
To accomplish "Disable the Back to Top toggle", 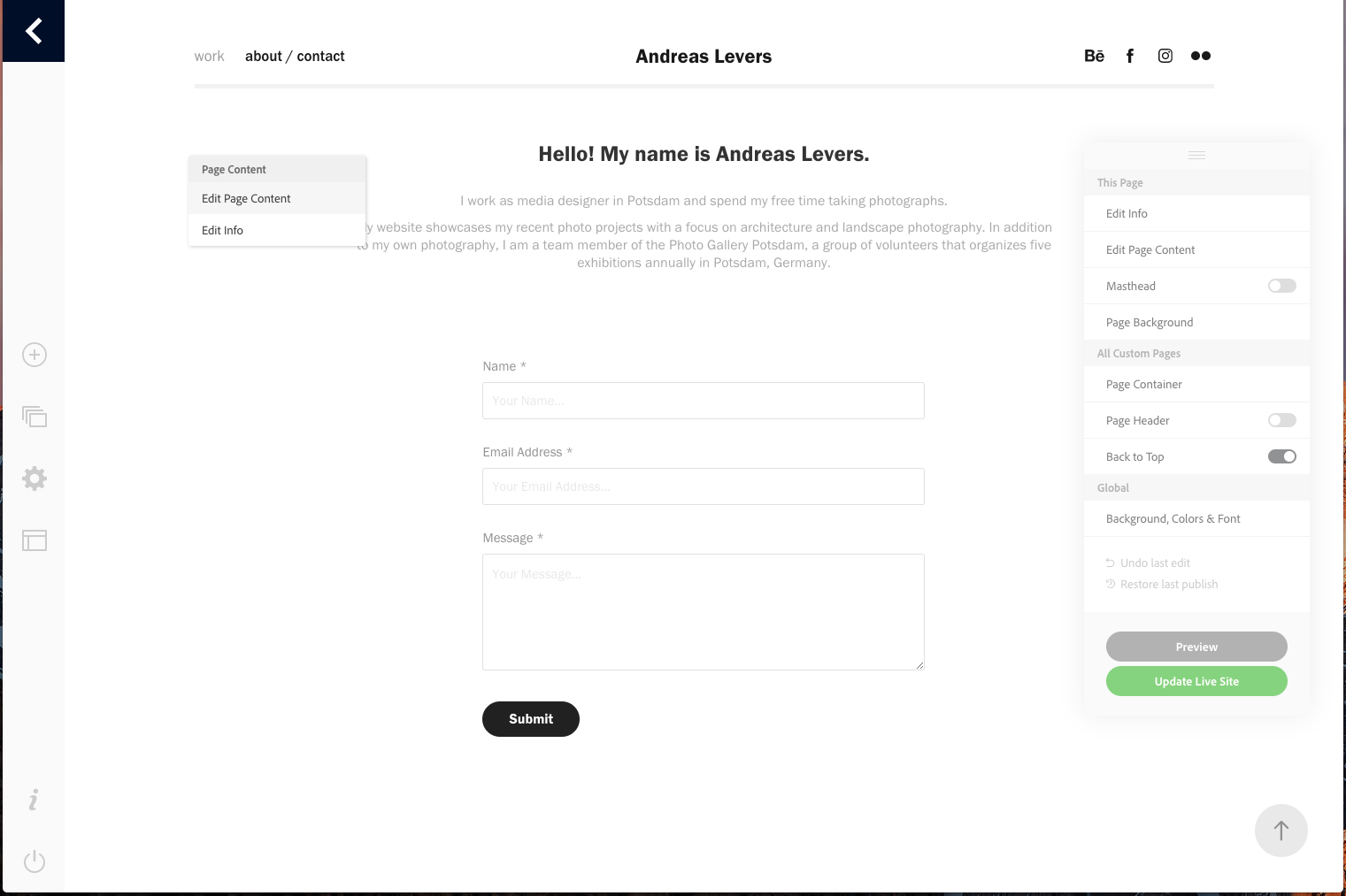I will tap(1281, 456).
